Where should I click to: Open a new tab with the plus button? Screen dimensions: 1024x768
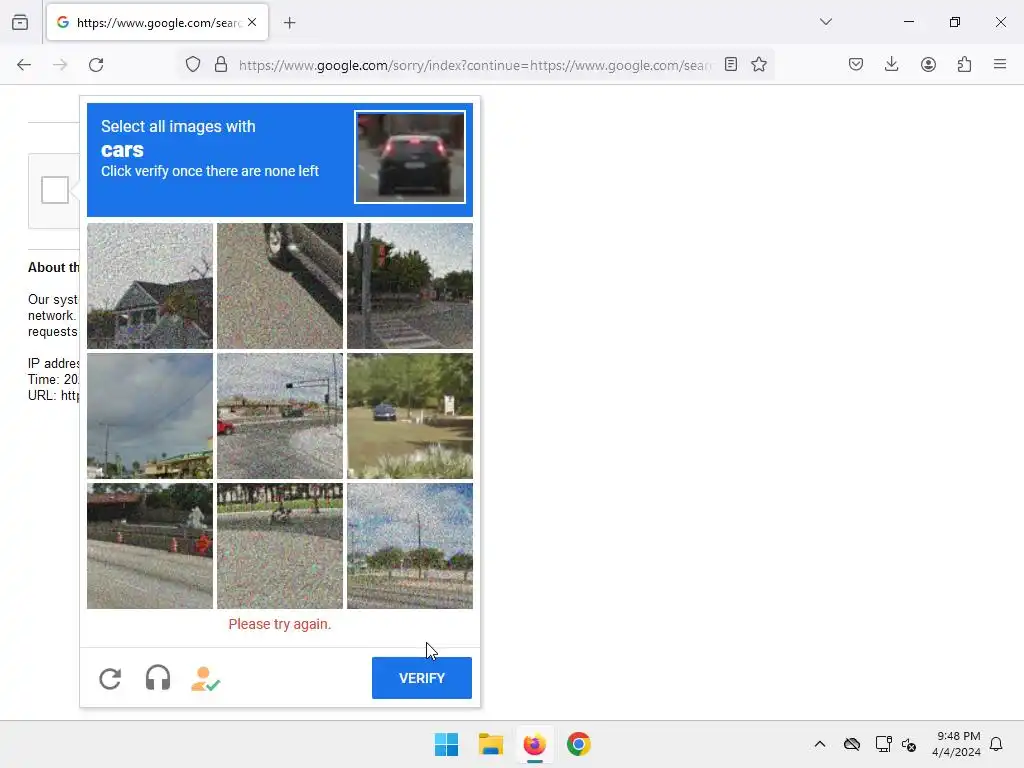290,23
